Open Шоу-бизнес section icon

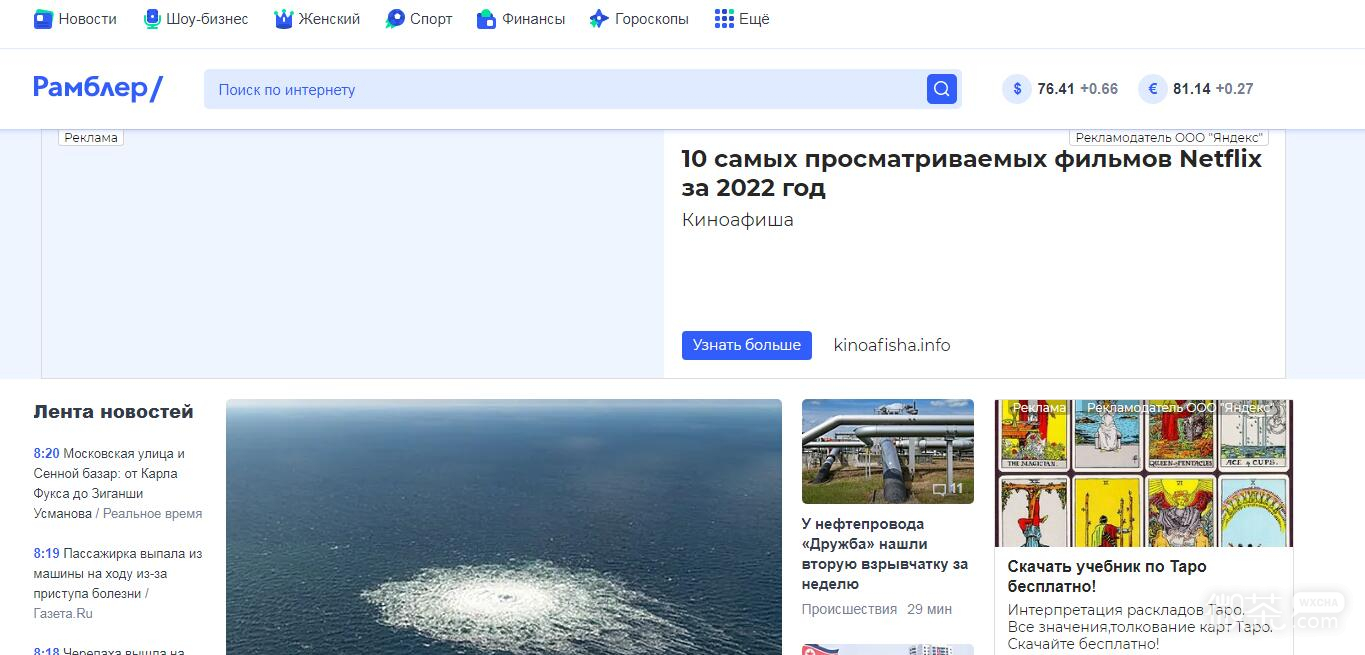point(152,19)
